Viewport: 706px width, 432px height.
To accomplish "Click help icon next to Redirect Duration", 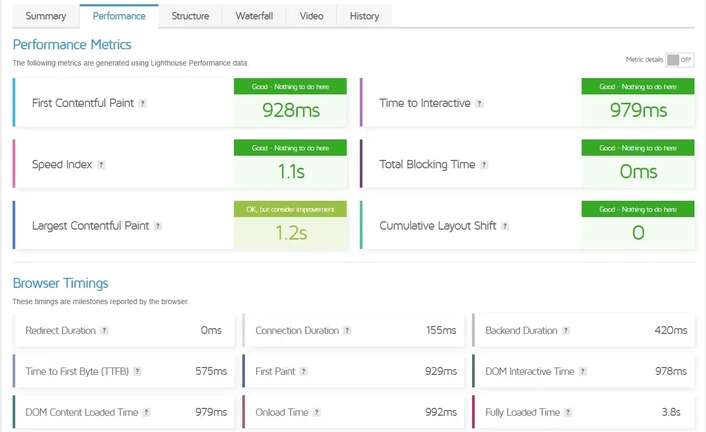I will point(104,331).
